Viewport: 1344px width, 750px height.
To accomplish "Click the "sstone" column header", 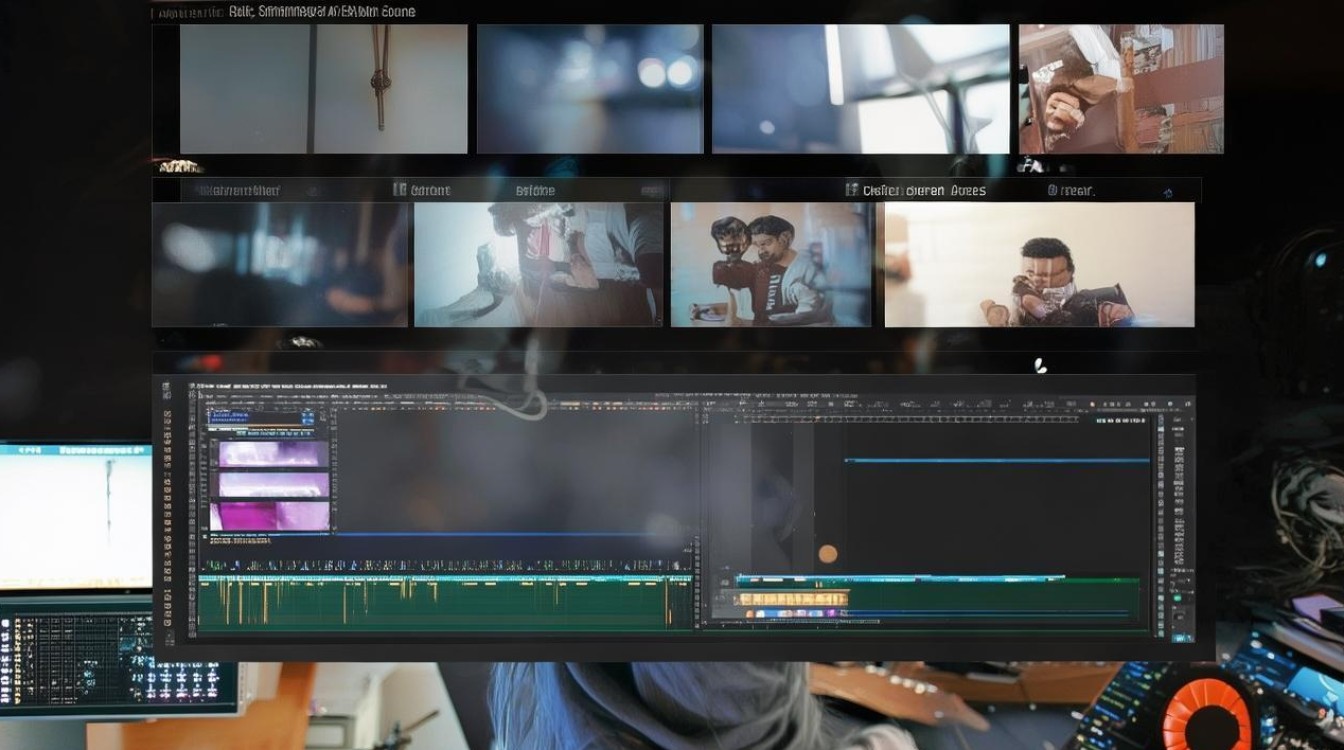I will [535, 190].
